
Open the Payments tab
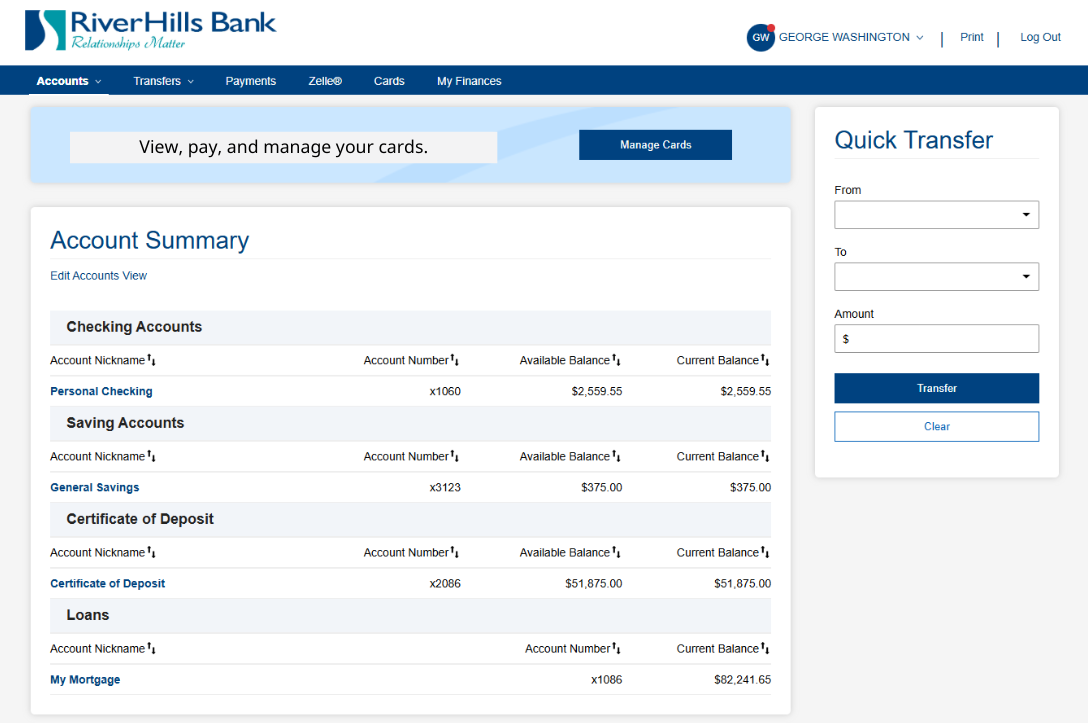(250, 81)
